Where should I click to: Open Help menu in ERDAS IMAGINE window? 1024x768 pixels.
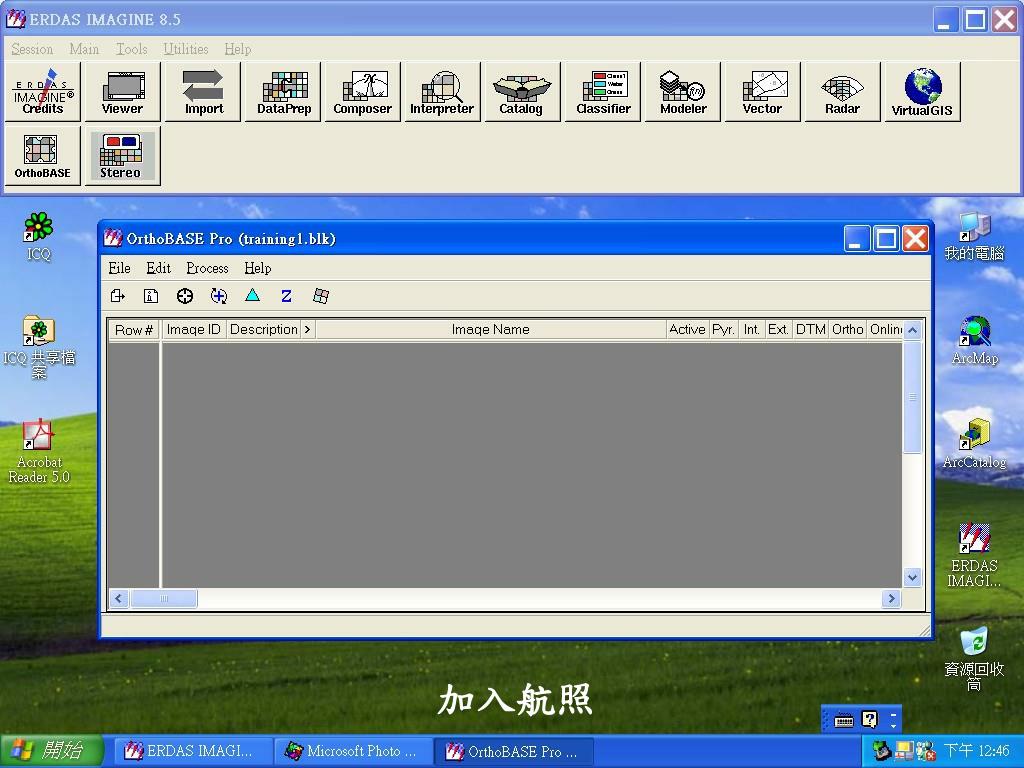[238, 49]
